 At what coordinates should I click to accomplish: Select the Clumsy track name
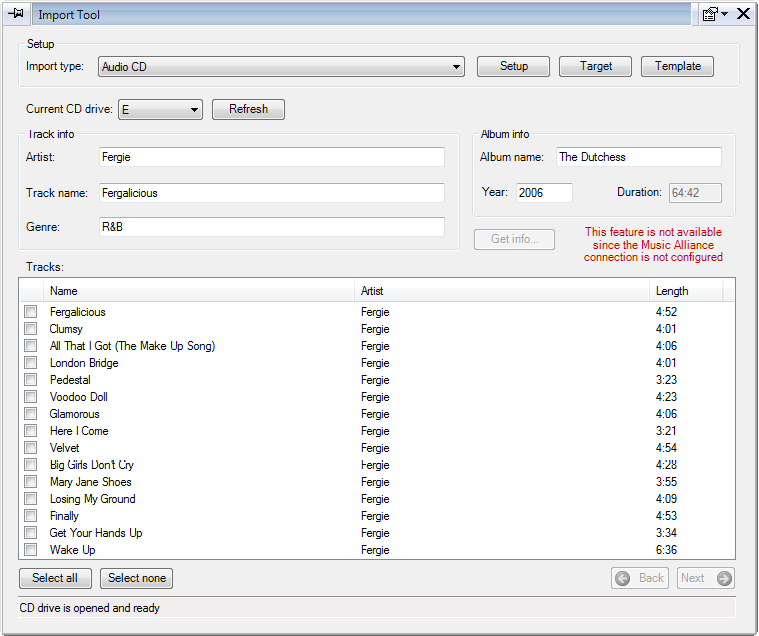pos(66,329)
